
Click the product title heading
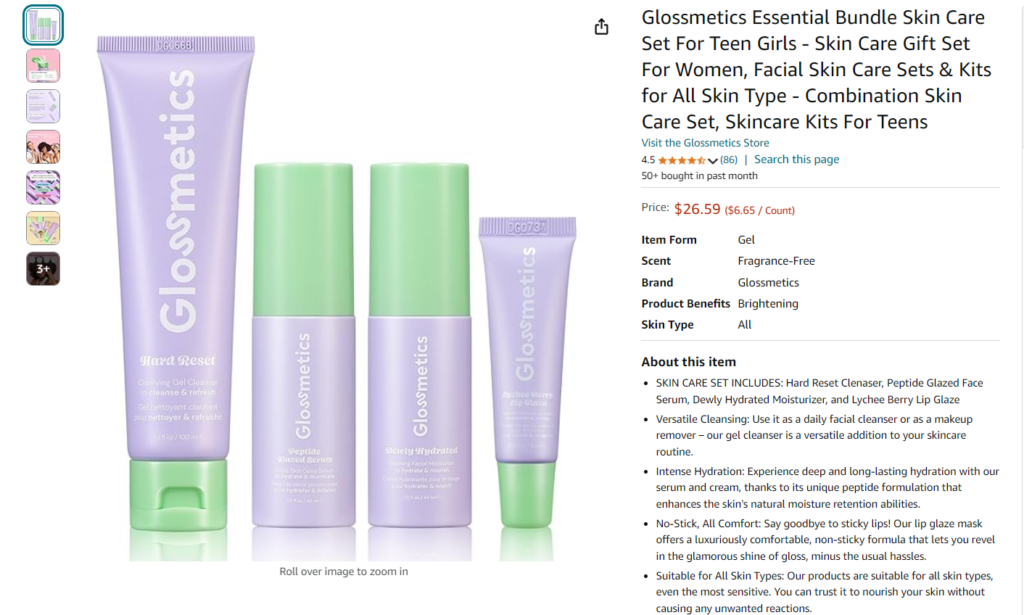pyautogui.click(x=816, y=69)
